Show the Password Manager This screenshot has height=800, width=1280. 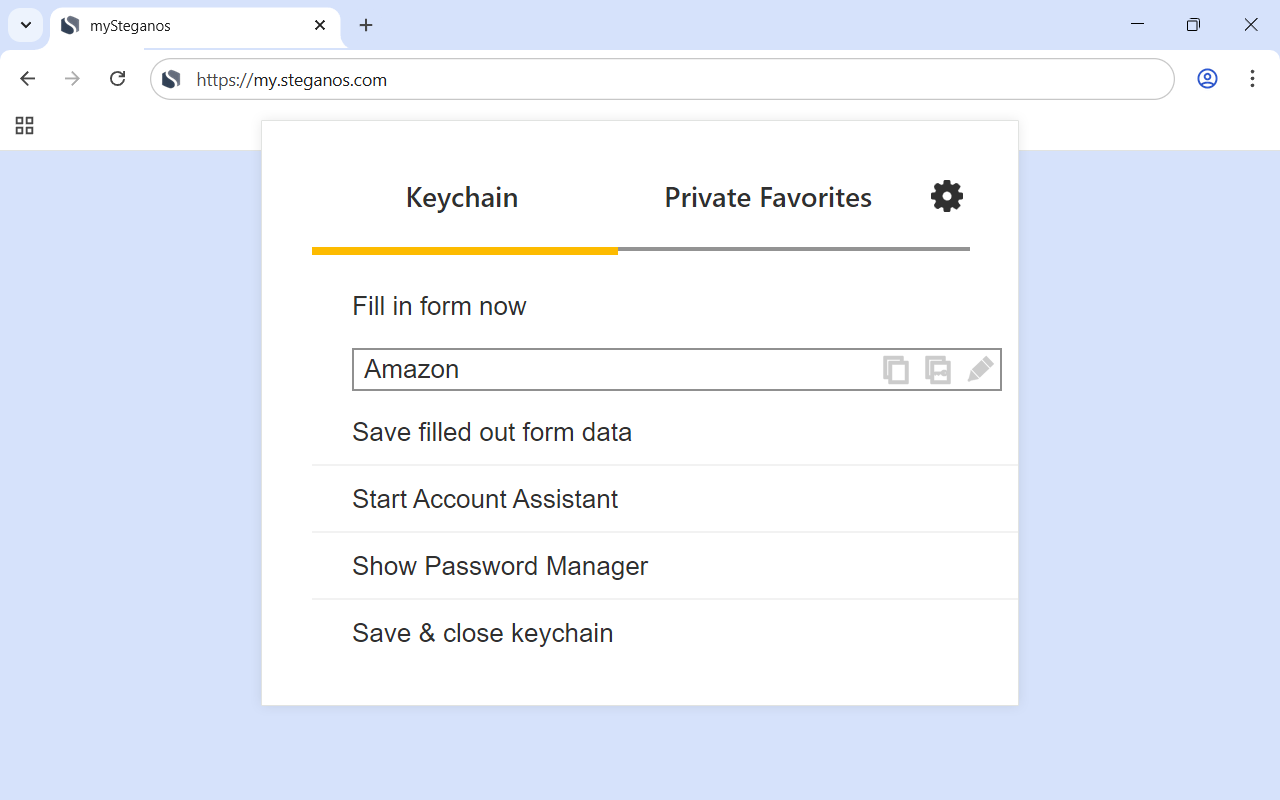pyautogui.click(x=500, y=566)
